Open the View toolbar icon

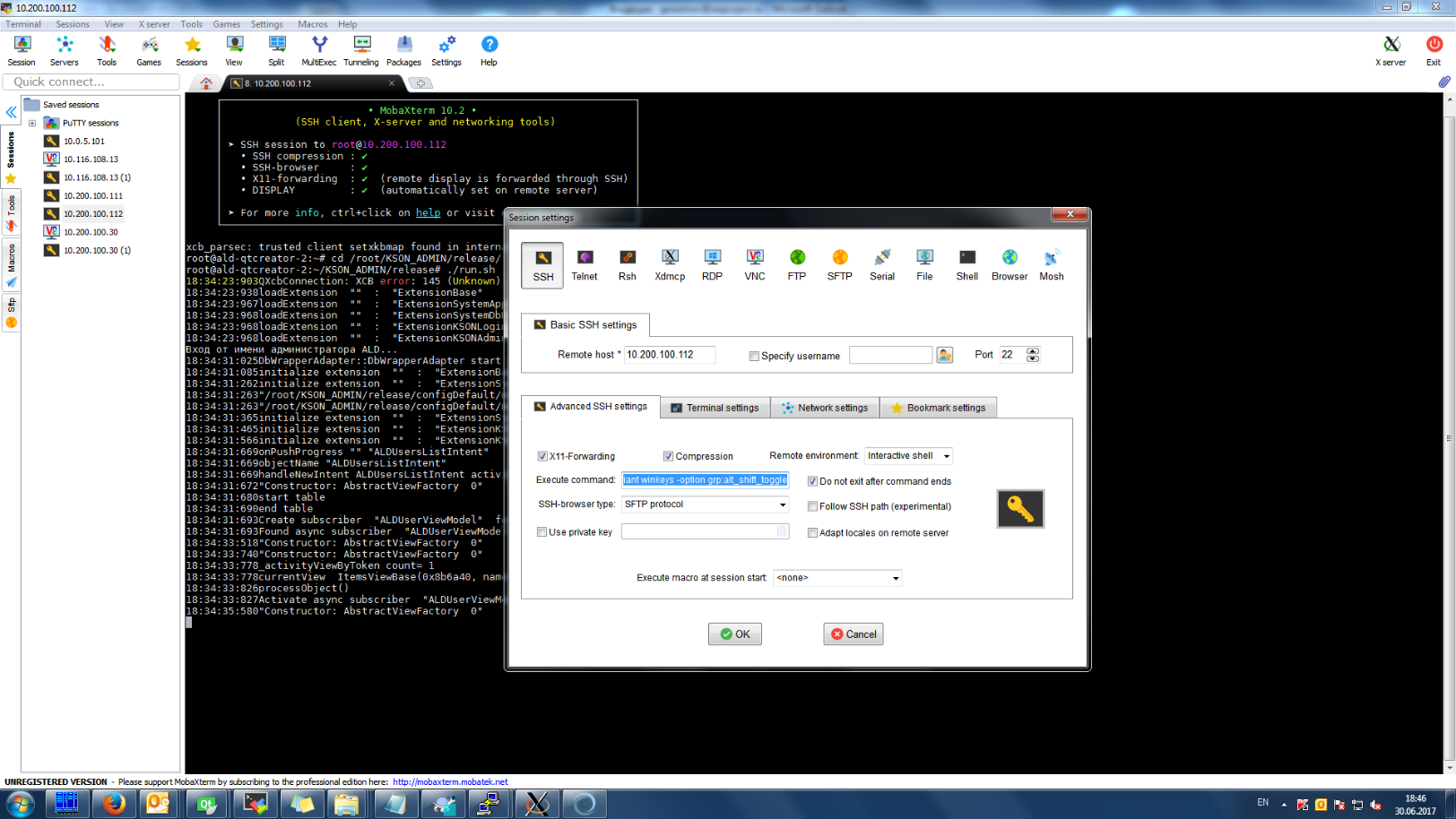(x=234, y=51)
